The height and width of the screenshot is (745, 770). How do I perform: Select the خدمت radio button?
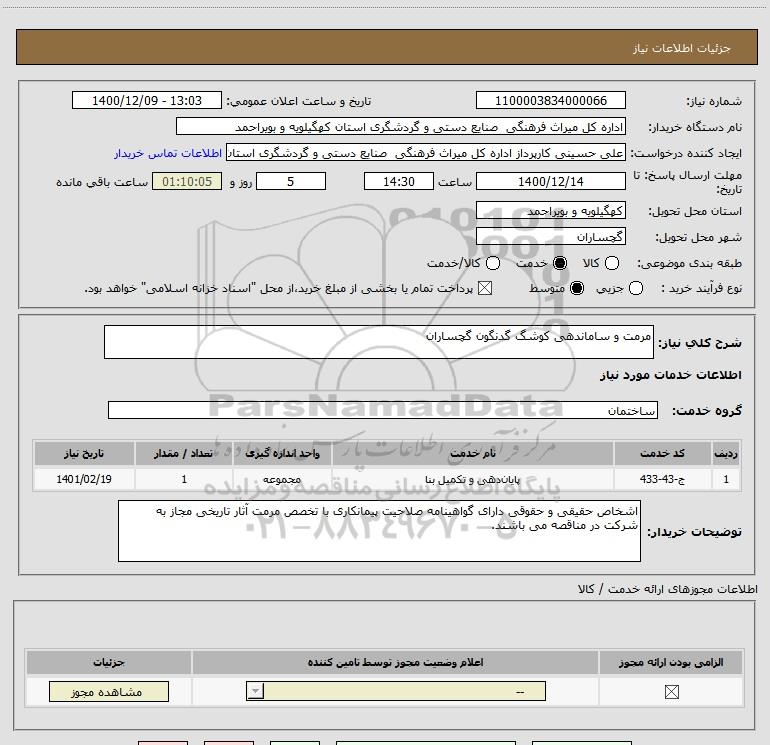tap(559, 263)
